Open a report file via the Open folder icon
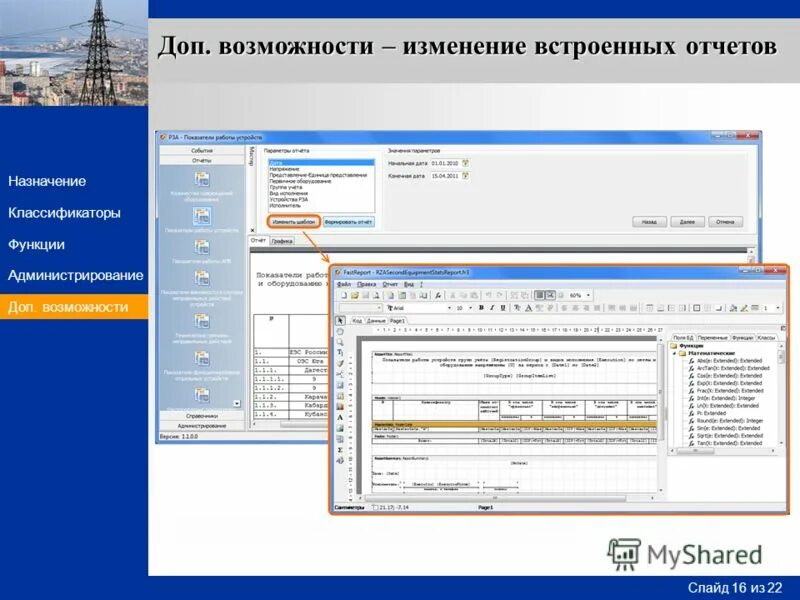800x600 pixels. click(x=355, y=295)
